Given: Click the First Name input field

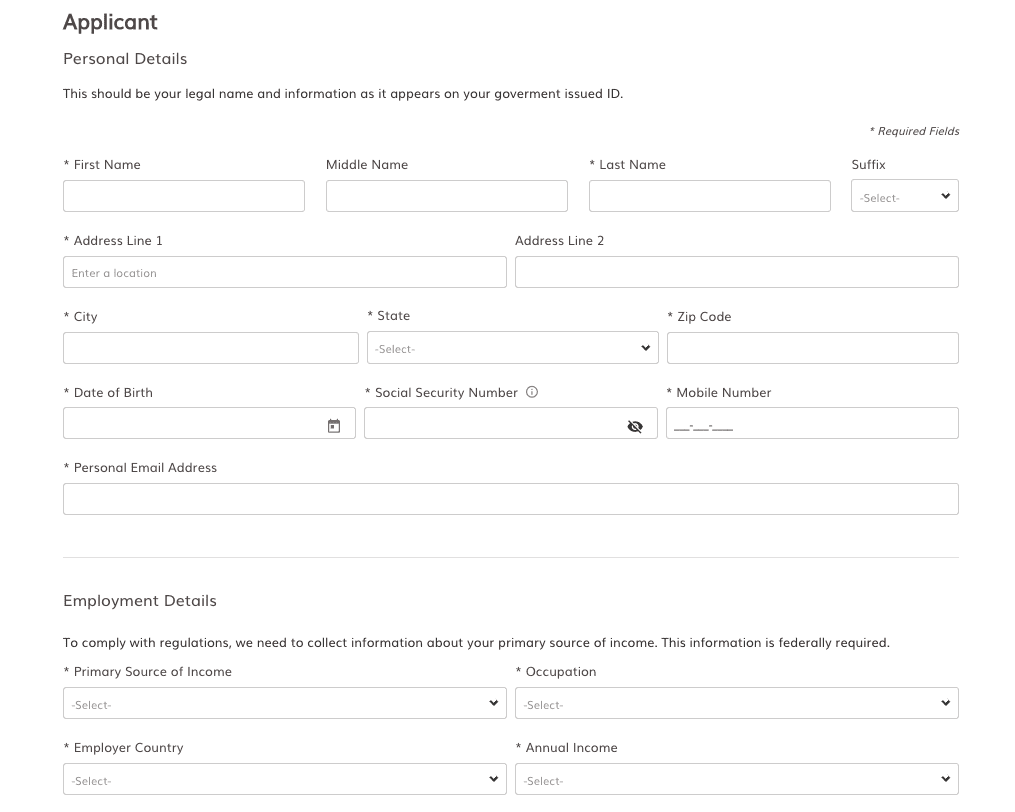Looking at the screenshot, I should point(183,196).
